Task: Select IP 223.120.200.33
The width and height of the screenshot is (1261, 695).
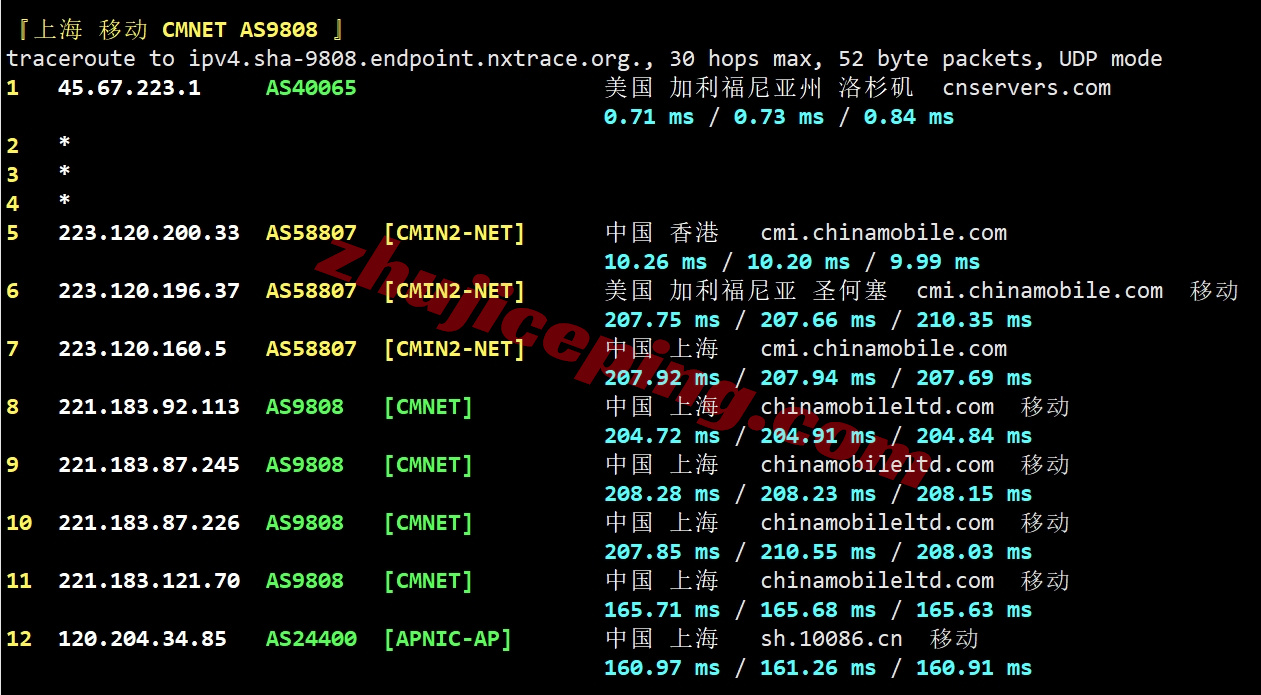Action: [149, 233]
